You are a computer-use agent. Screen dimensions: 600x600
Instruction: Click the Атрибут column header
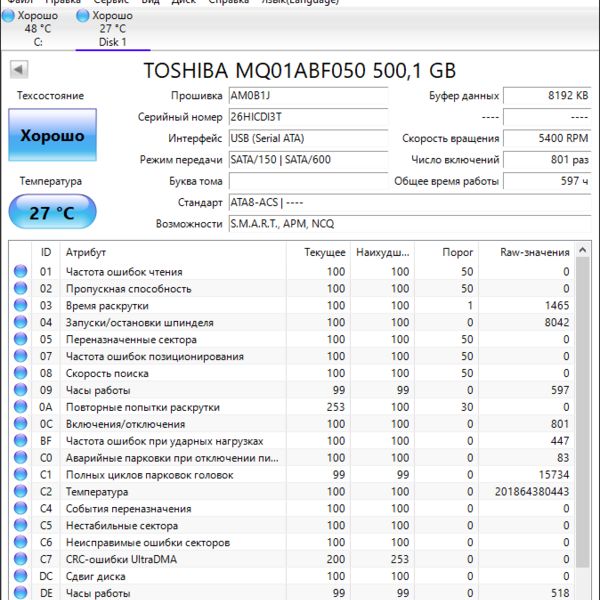(173, 252)
